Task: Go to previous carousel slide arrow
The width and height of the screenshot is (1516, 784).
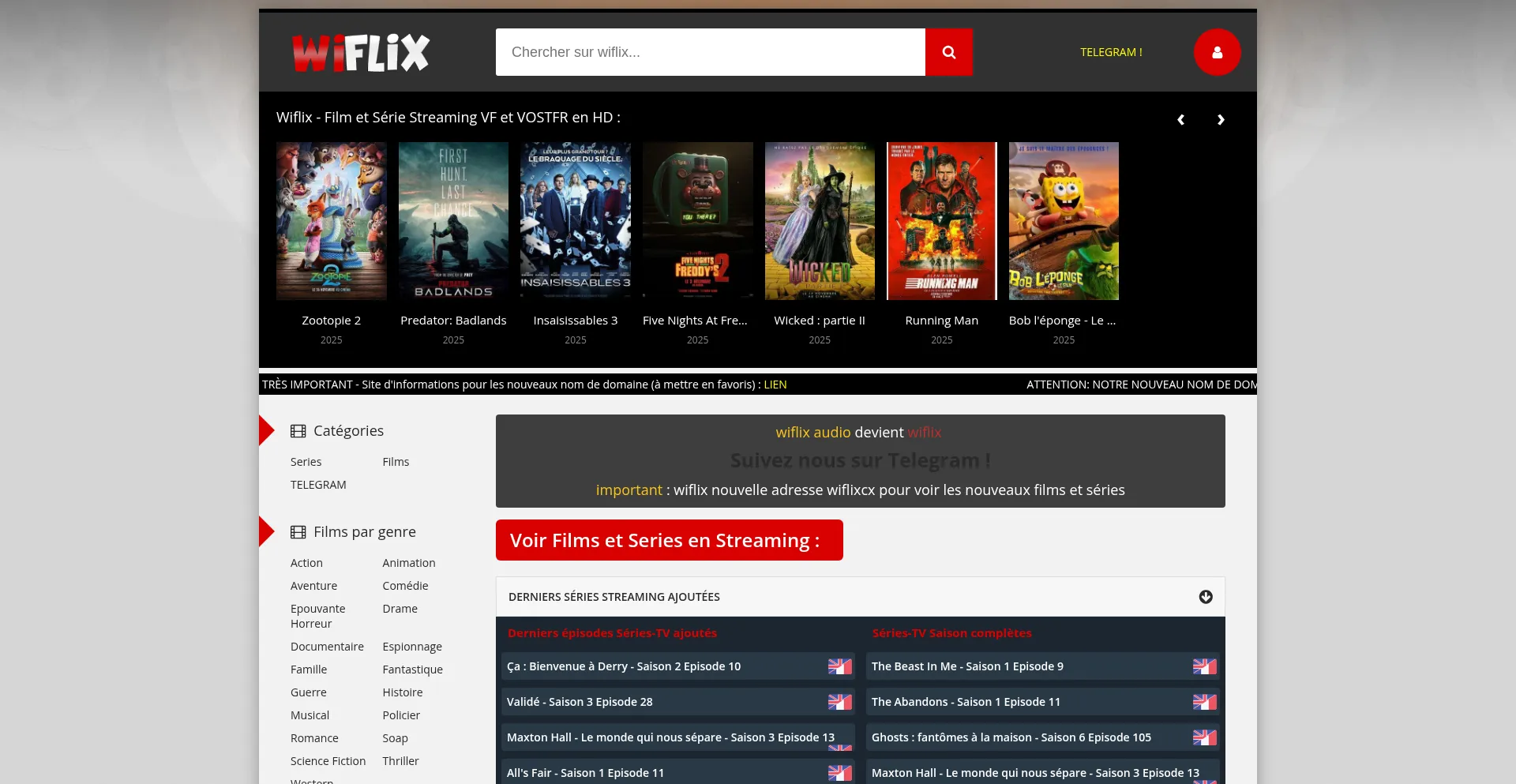Action: (x=1181, y=120)
